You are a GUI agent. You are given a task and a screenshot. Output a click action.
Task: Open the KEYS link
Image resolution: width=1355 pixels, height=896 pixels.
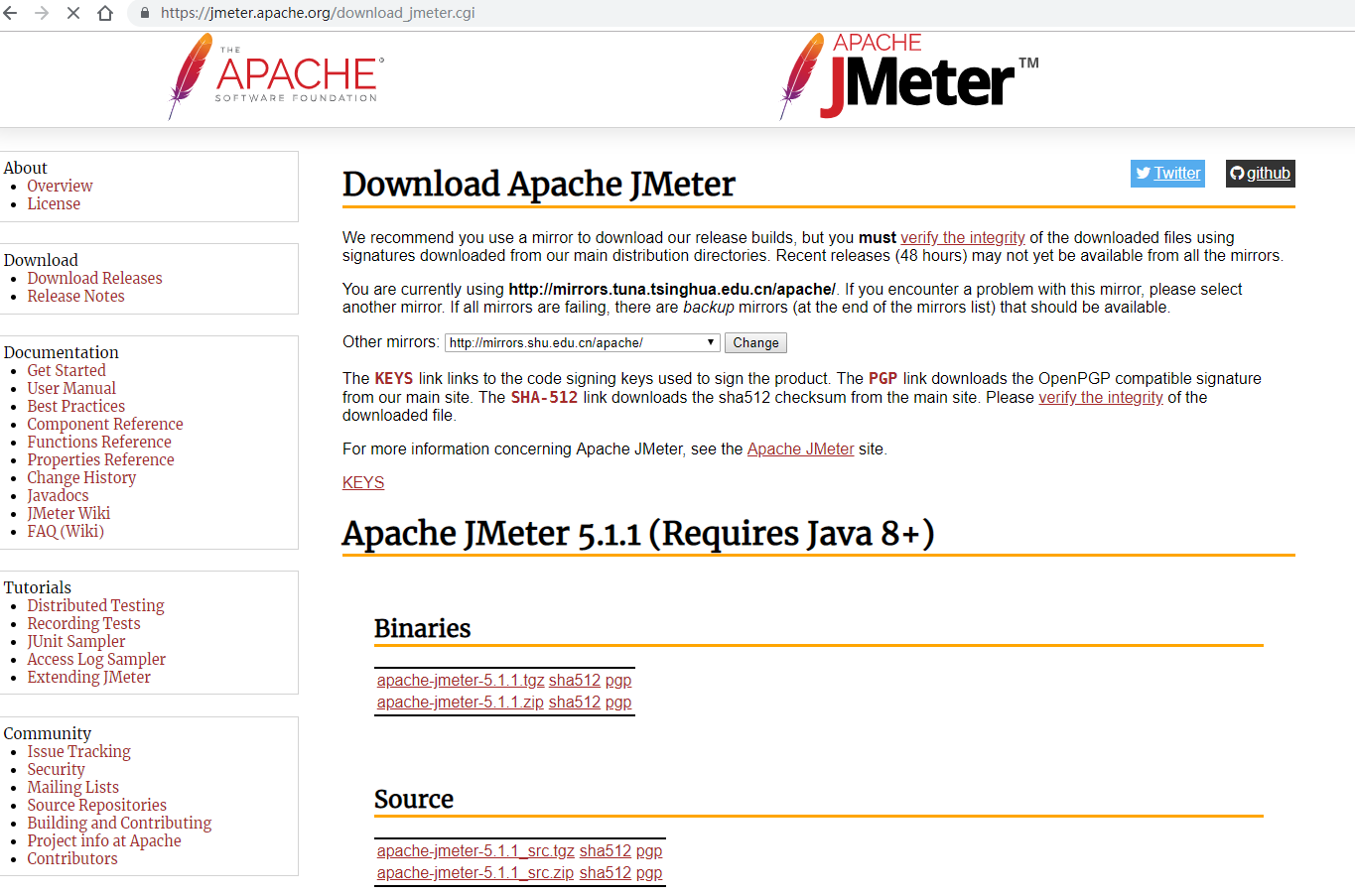363,482
